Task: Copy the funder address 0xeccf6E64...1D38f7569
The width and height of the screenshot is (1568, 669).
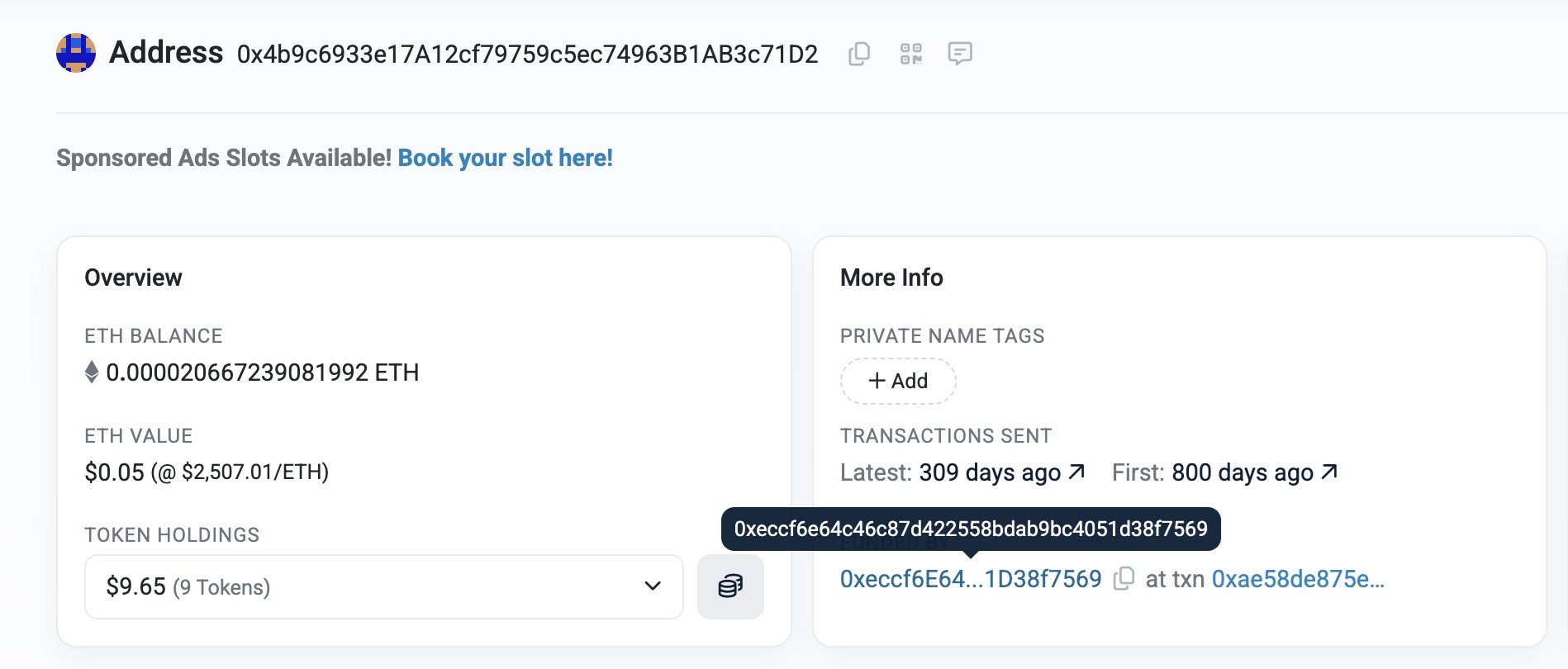Action: (x=1124, y=579)
